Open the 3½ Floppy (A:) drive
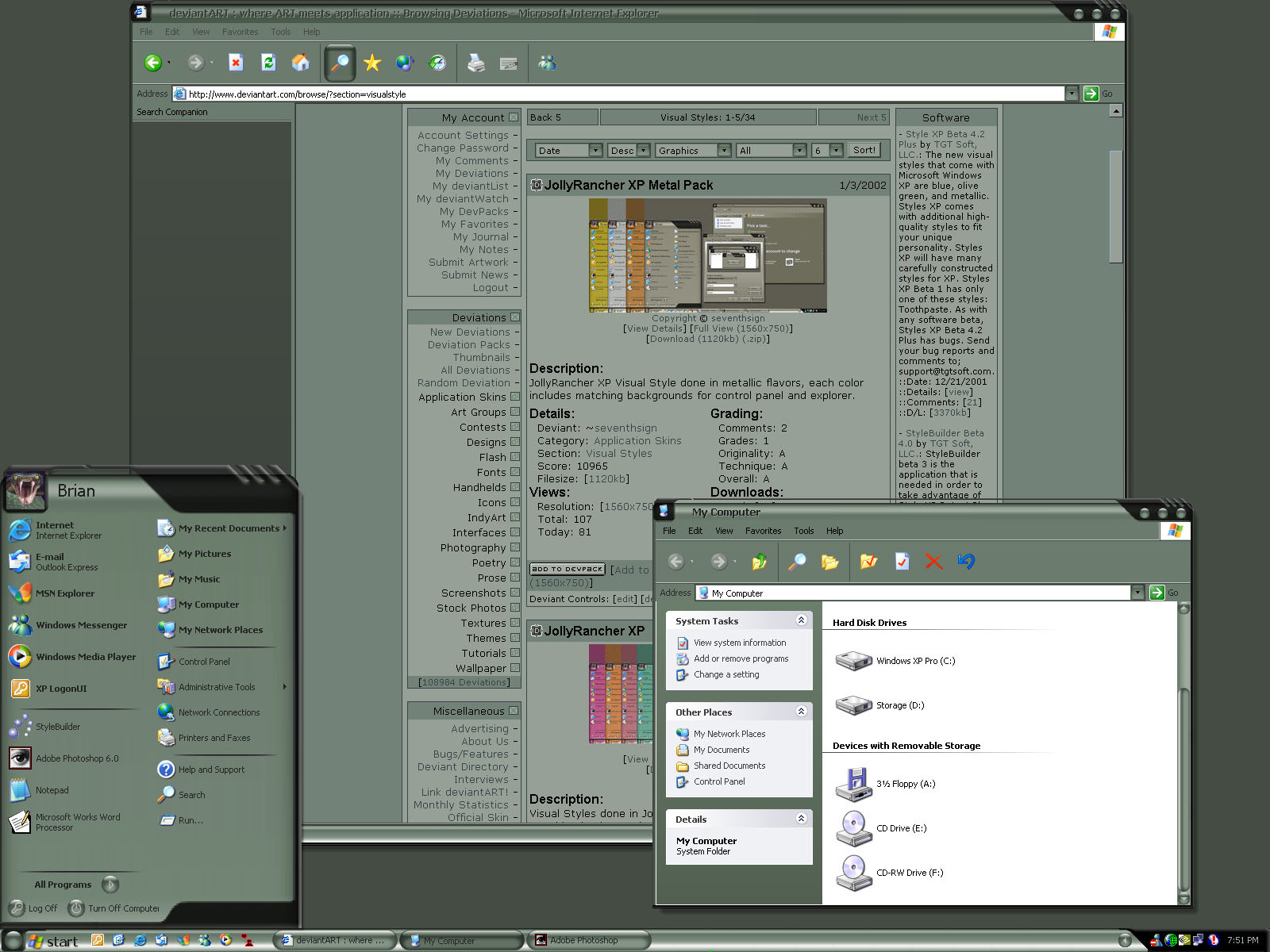Screen dimensions: 1270x952 (x=885, y=784)
